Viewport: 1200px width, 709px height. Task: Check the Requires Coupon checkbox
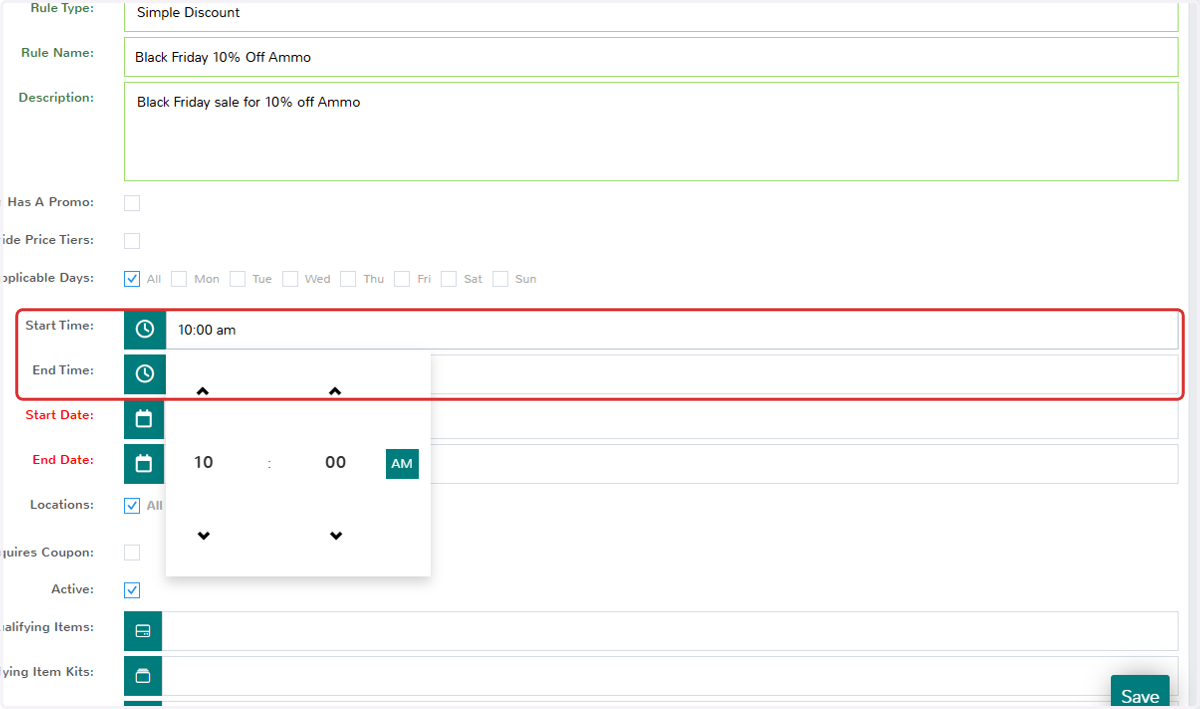click(132, 552)
